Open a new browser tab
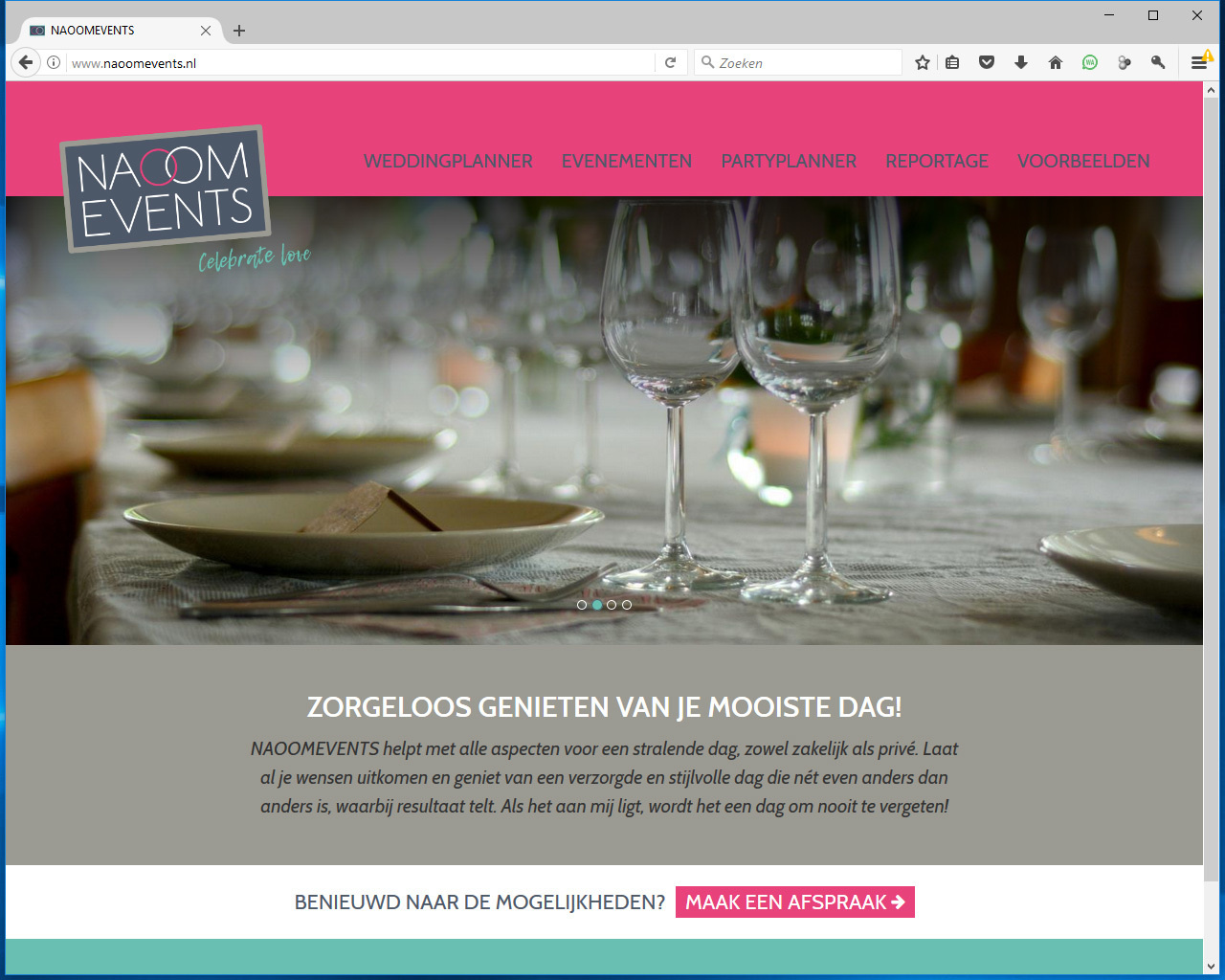This screenshot has height=980, width=1225. point(239,31)
